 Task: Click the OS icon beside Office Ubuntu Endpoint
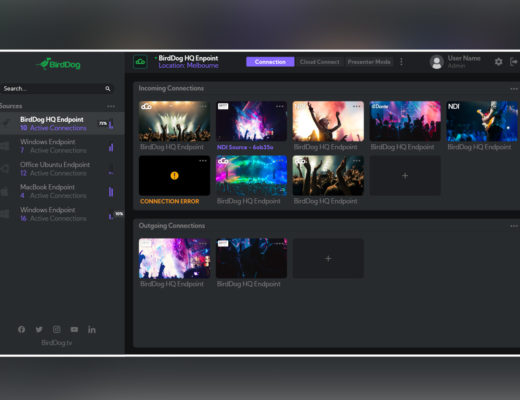5,169
